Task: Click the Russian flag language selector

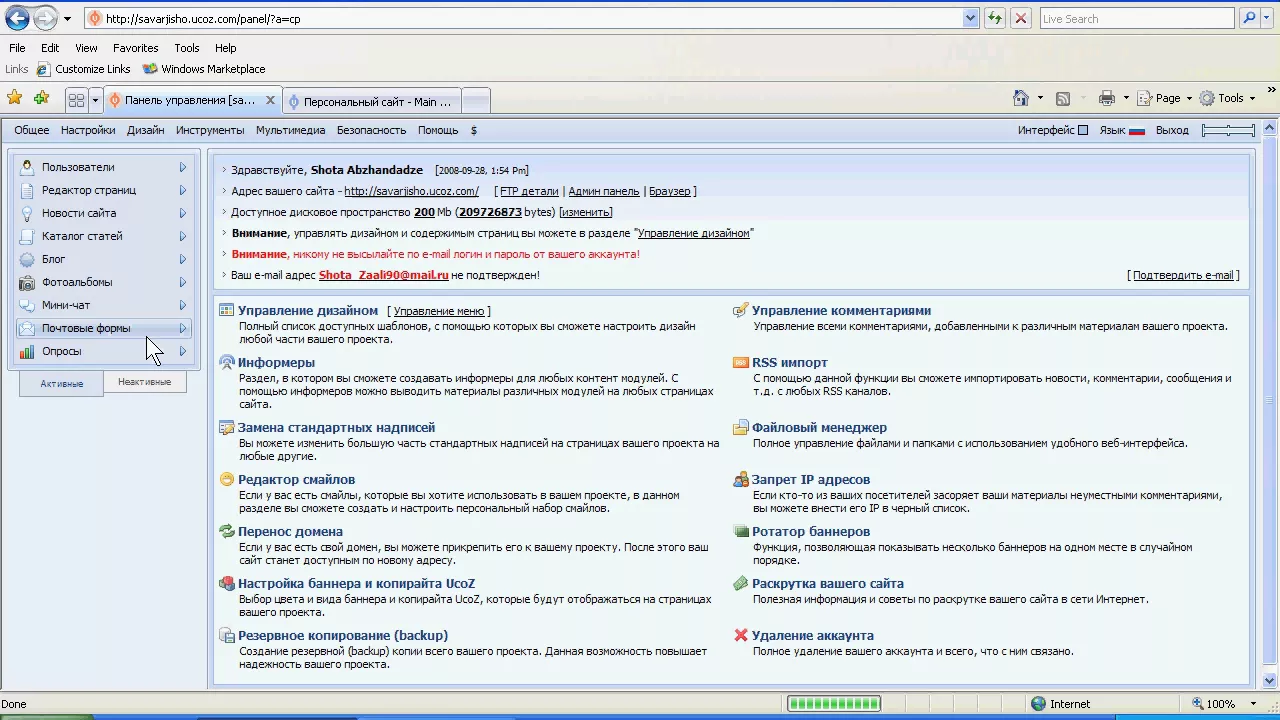Action: pos(1137,130)
